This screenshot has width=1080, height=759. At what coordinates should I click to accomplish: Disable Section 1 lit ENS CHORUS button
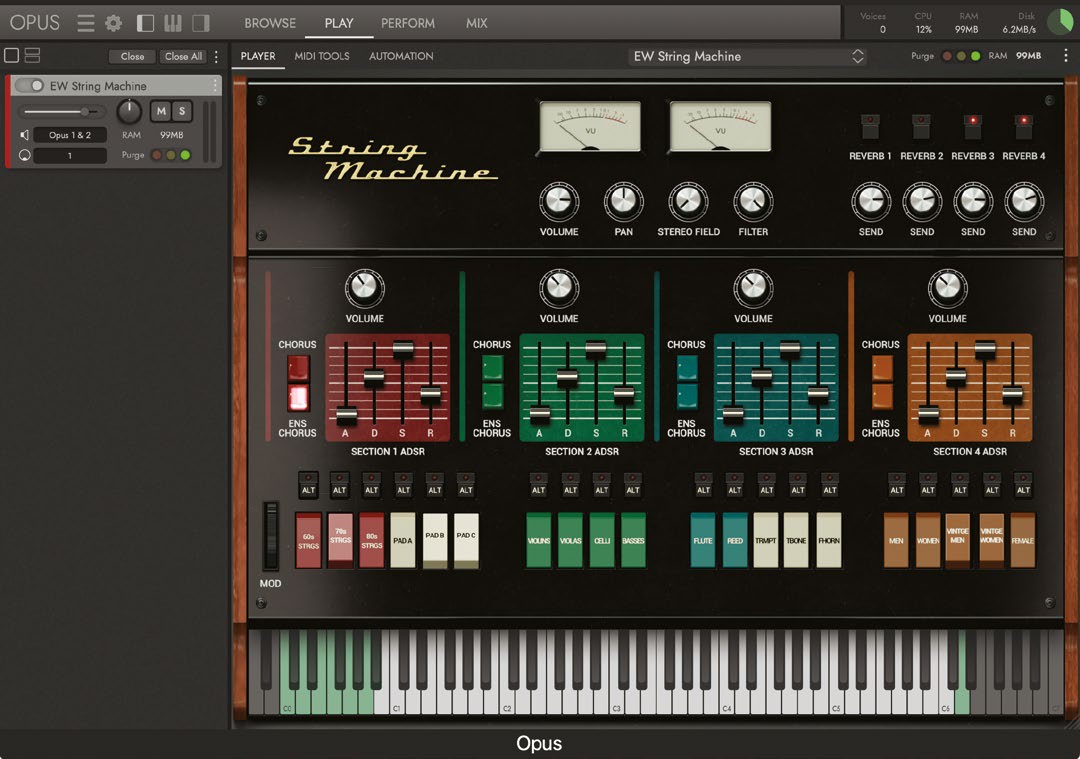[x=298, y=397]
